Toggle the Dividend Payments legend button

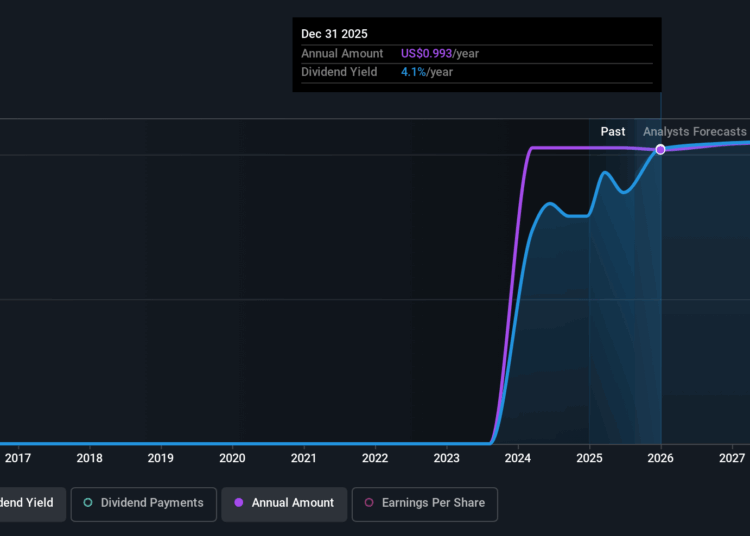(x=143, y=504)
